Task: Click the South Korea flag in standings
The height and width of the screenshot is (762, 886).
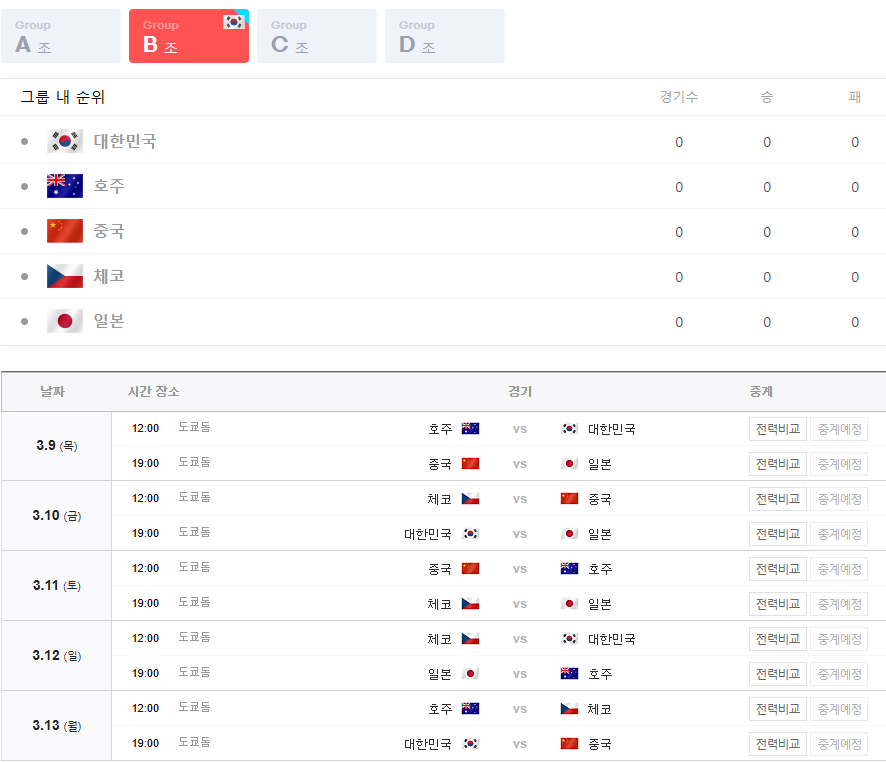Action: 65,141
